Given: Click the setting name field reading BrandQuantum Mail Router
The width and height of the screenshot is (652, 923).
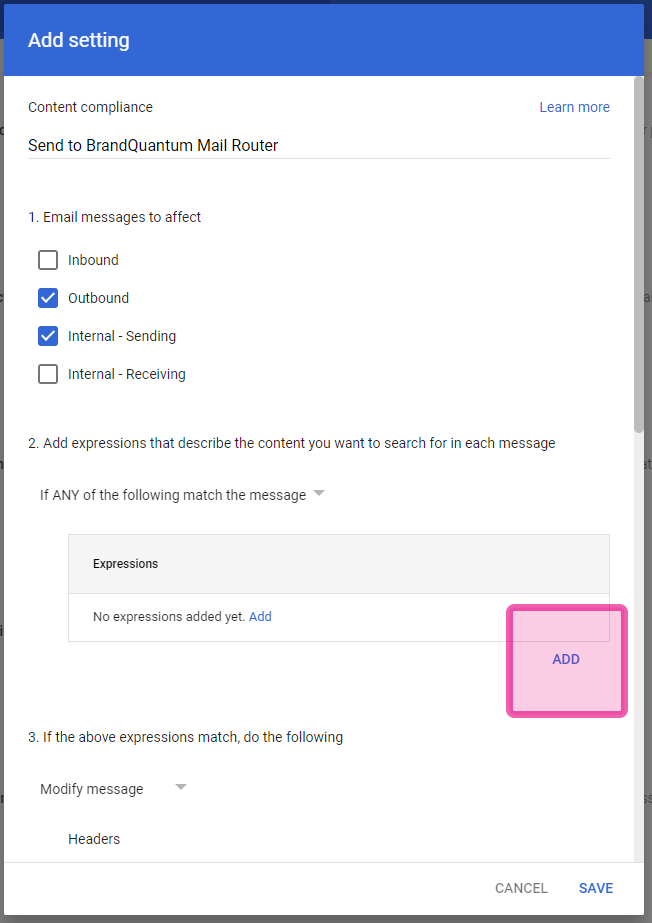Looking at the screenshot, I should click(318, 145).
